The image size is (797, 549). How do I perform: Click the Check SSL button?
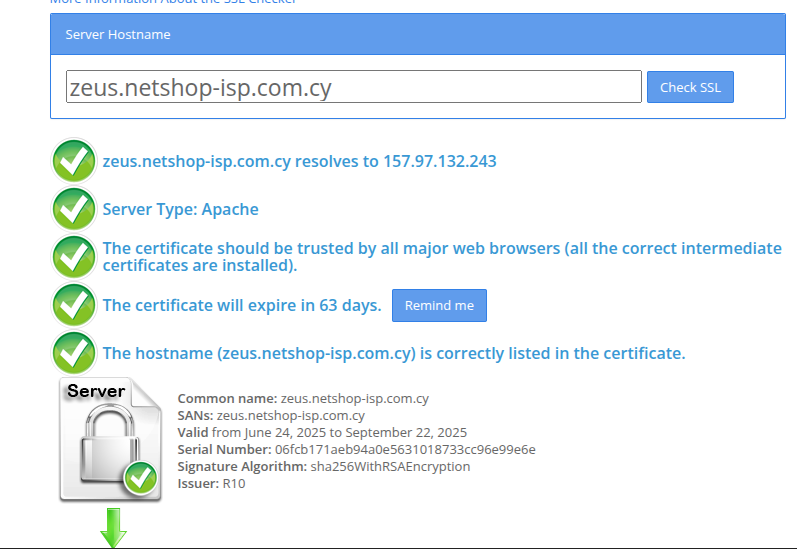coord(690,87)
